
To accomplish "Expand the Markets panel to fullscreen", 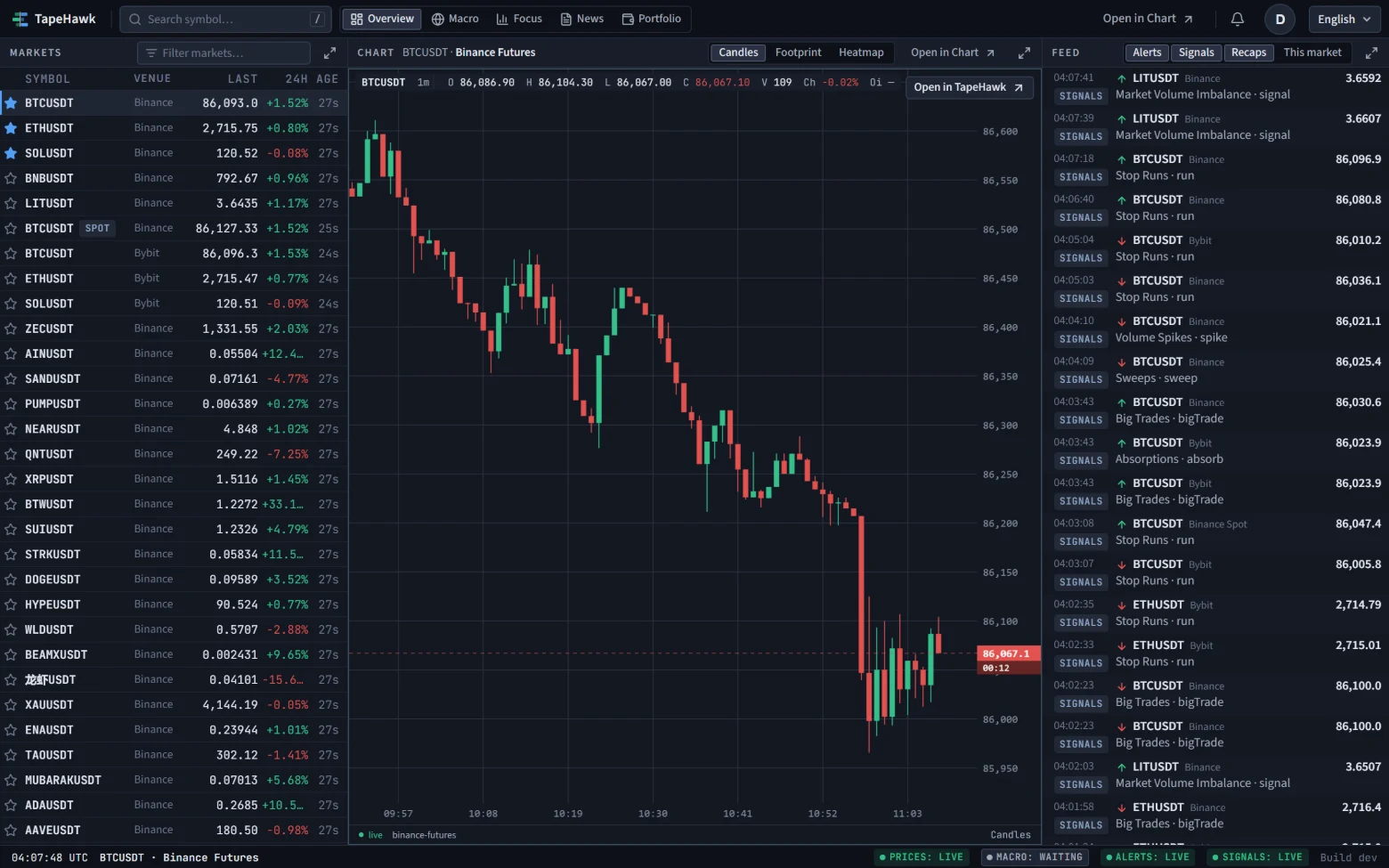I will tap(329, 53).
